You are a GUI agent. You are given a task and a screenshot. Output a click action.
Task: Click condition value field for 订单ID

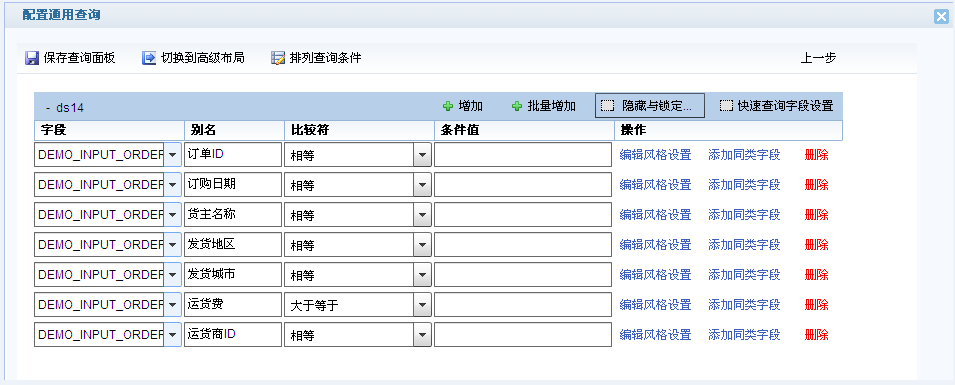(523, 155)
